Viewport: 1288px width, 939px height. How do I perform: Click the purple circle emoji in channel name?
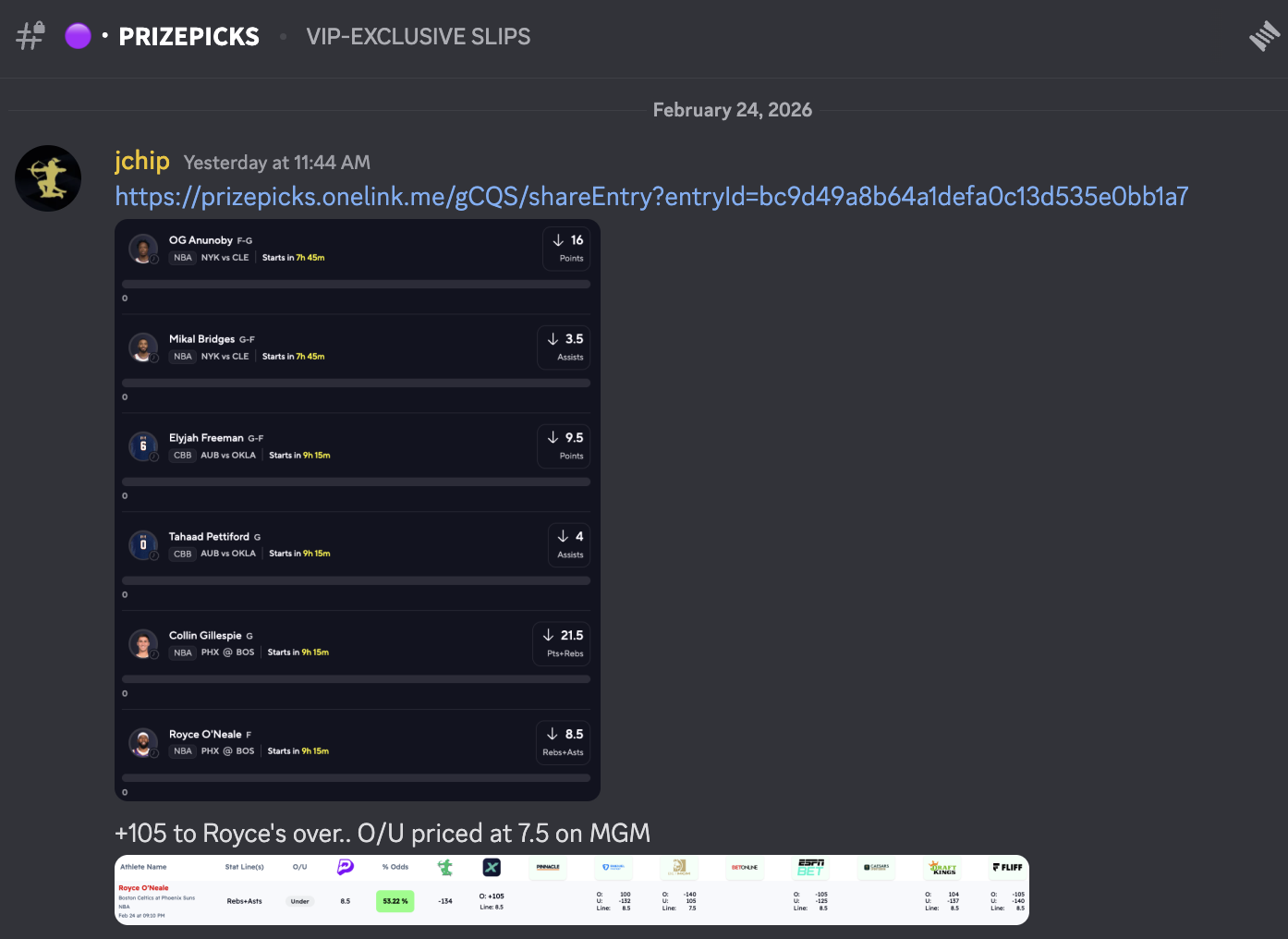tap(79, 36)
